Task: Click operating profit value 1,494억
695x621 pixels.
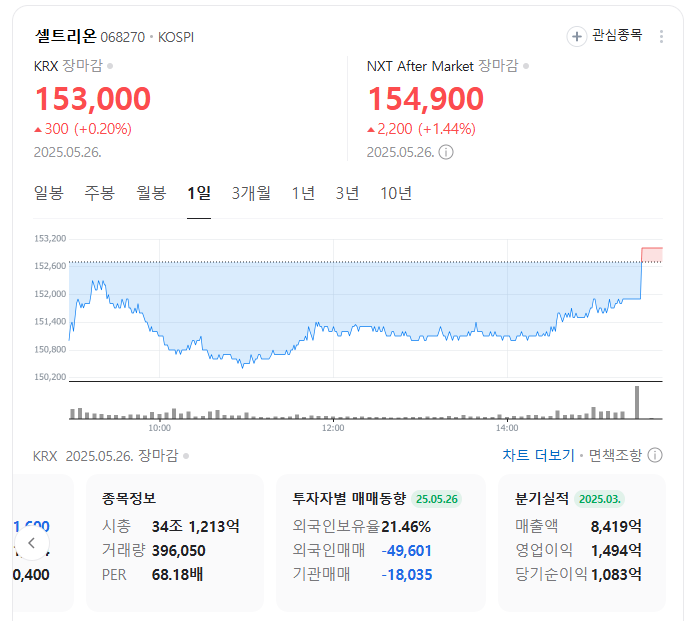Action: click(x=616, y=551)
